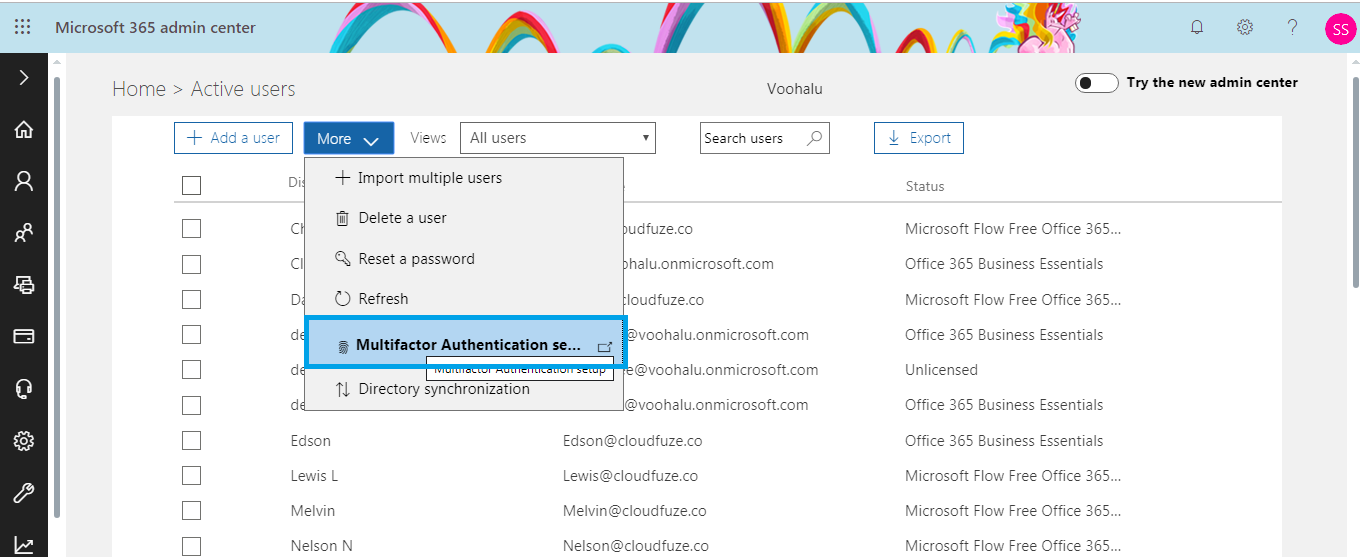This screenshot has height=557, width=1360.
Task: Click the SS account avatar
Action: tap(1340, 29)
